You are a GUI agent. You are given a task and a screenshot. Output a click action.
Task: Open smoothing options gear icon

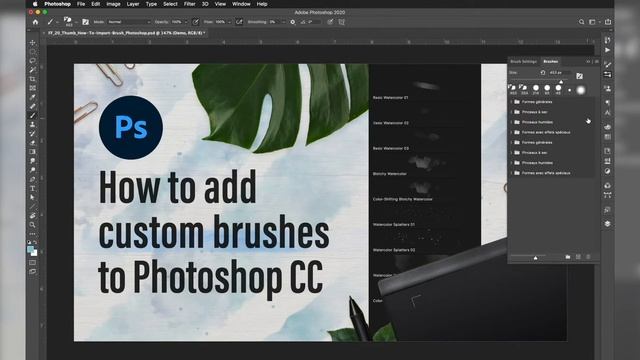[293, 22]
